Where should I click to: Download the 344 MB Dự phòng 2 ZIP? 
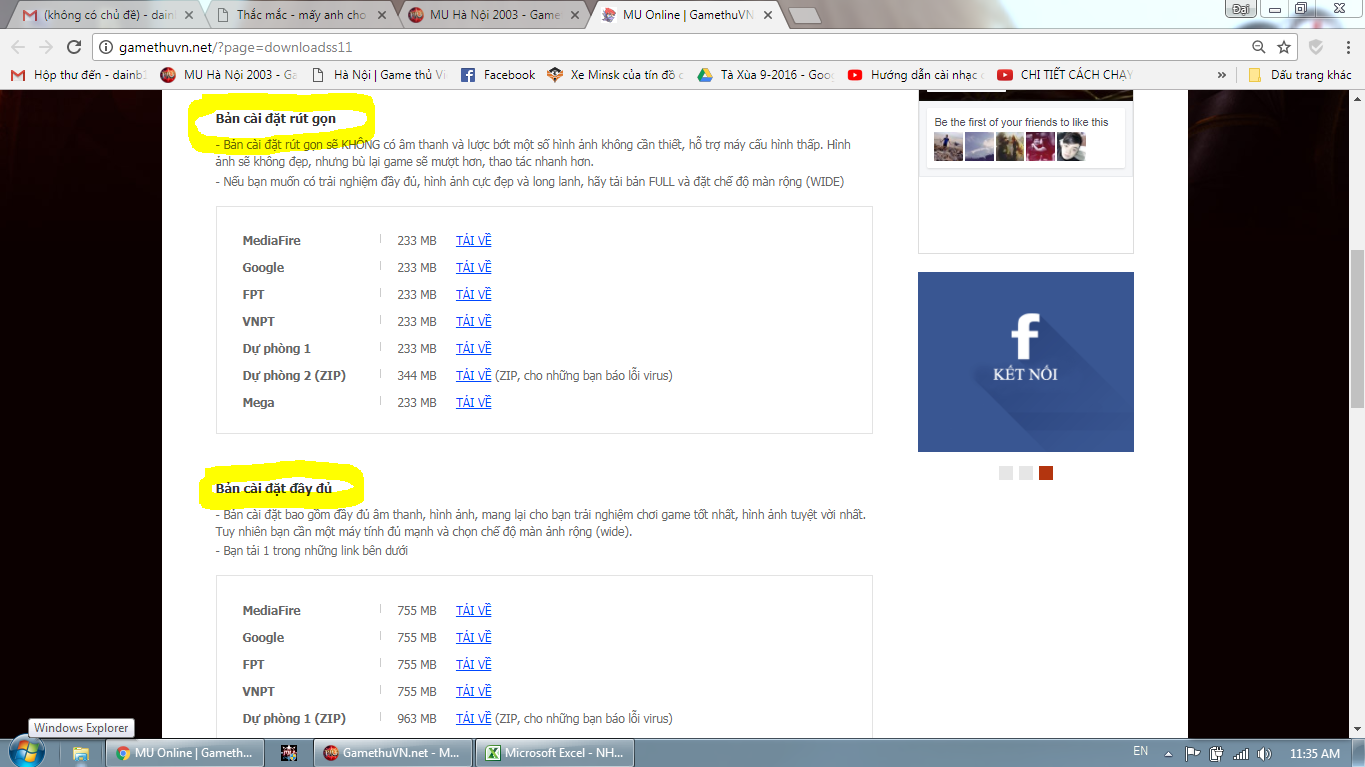click(x=473, y=376)
